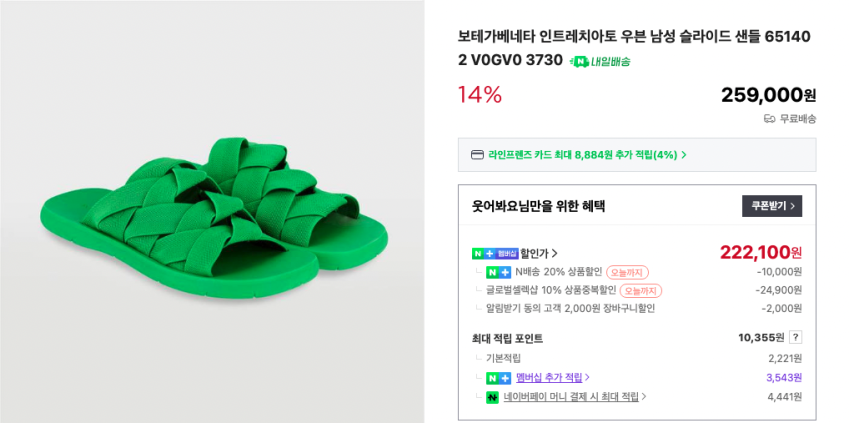Click the credit card icon in banner

[477, 155]
